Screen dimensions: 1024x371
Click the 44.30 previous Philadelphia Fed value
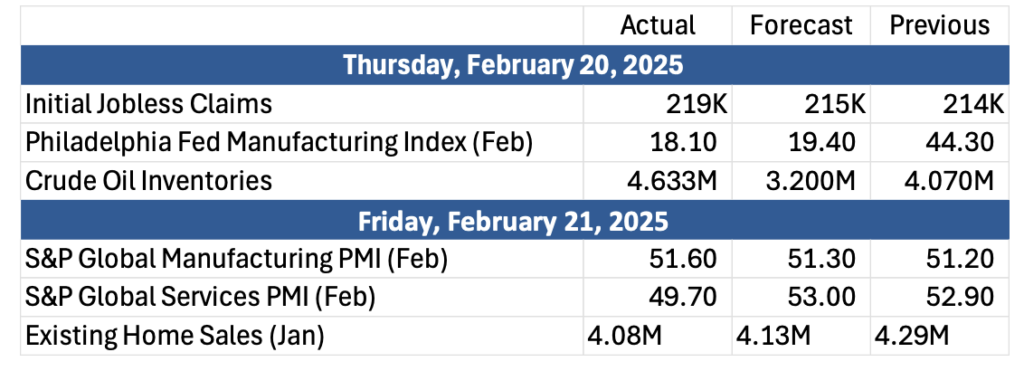pyautogui.click(x=959, y=142)
